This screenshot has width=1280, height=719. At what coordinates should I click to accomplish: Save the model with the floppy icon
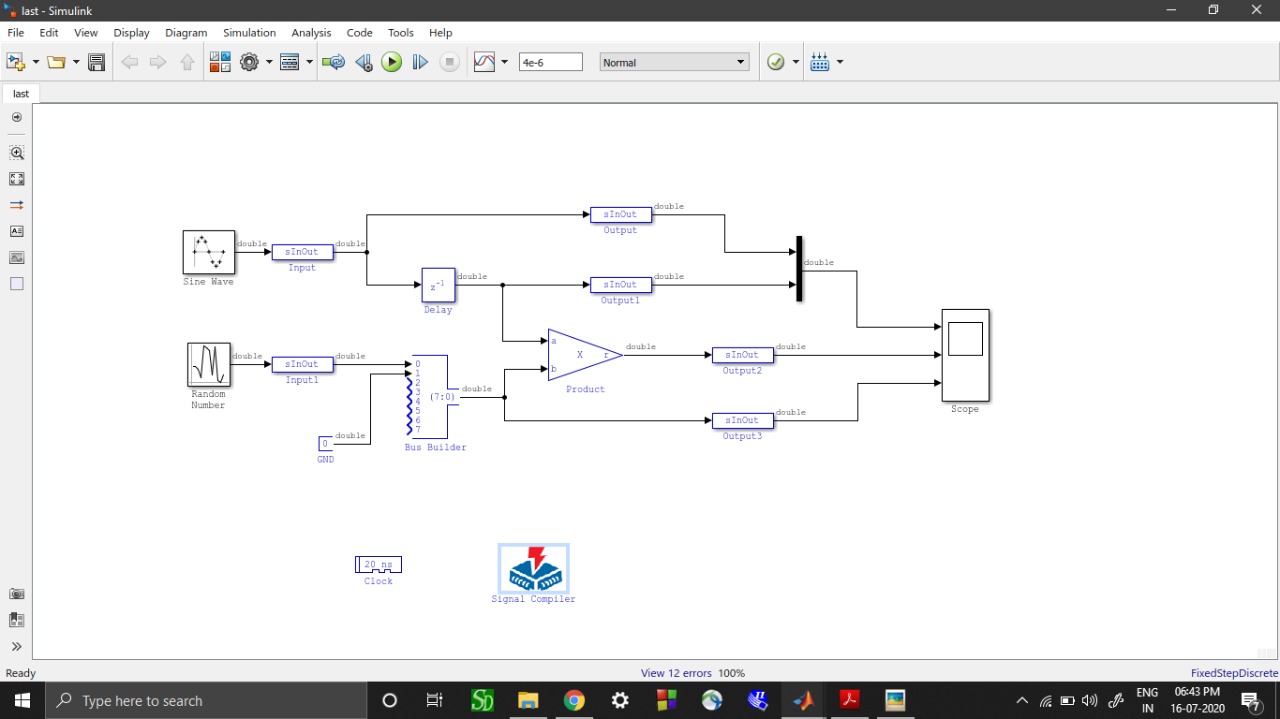pos(96,62)
